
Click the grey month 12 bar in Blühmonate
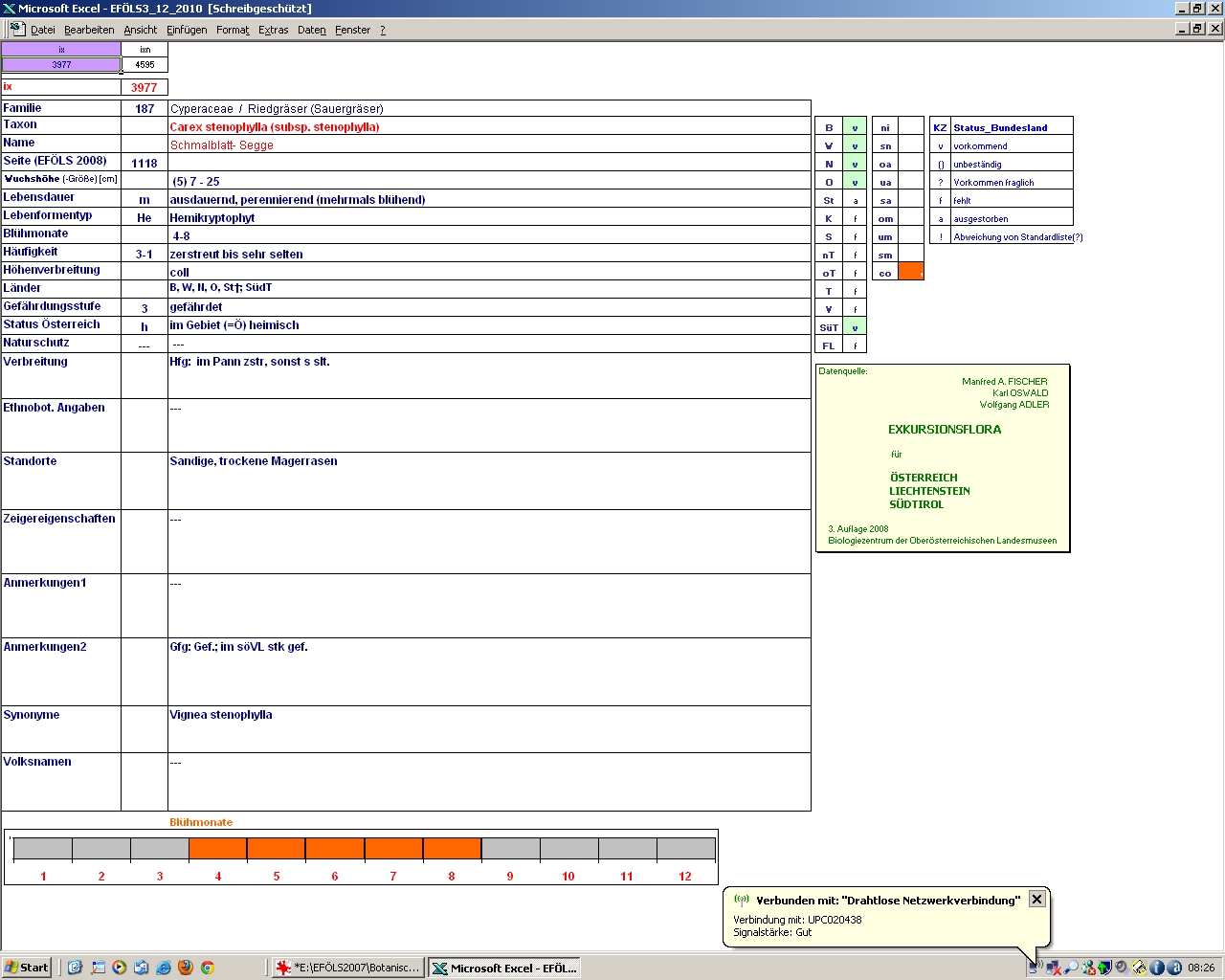point(685,849)
